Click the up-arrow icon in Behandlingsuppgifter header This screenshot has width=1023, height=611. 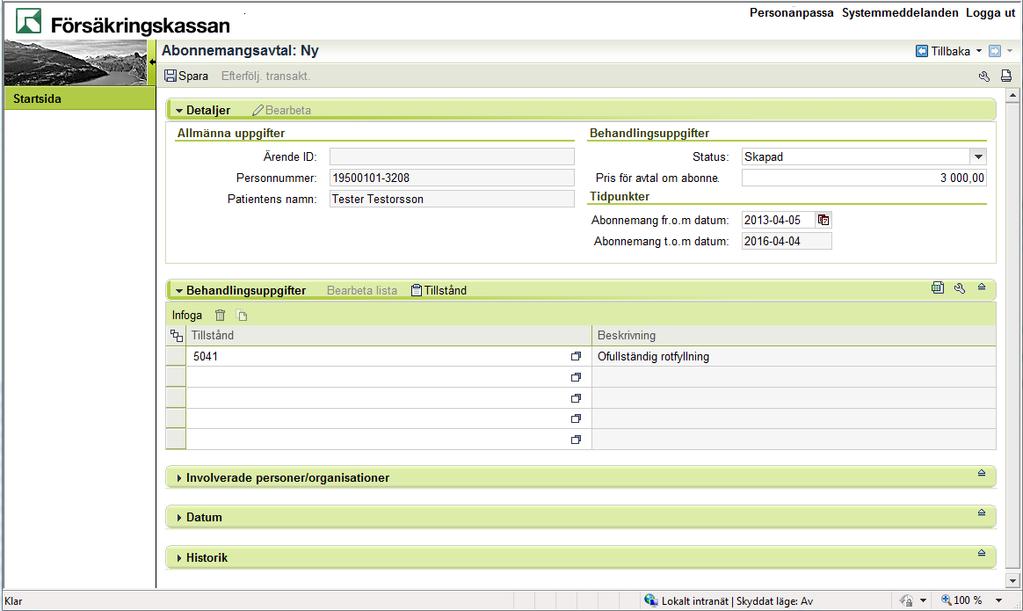click(981, 287)
